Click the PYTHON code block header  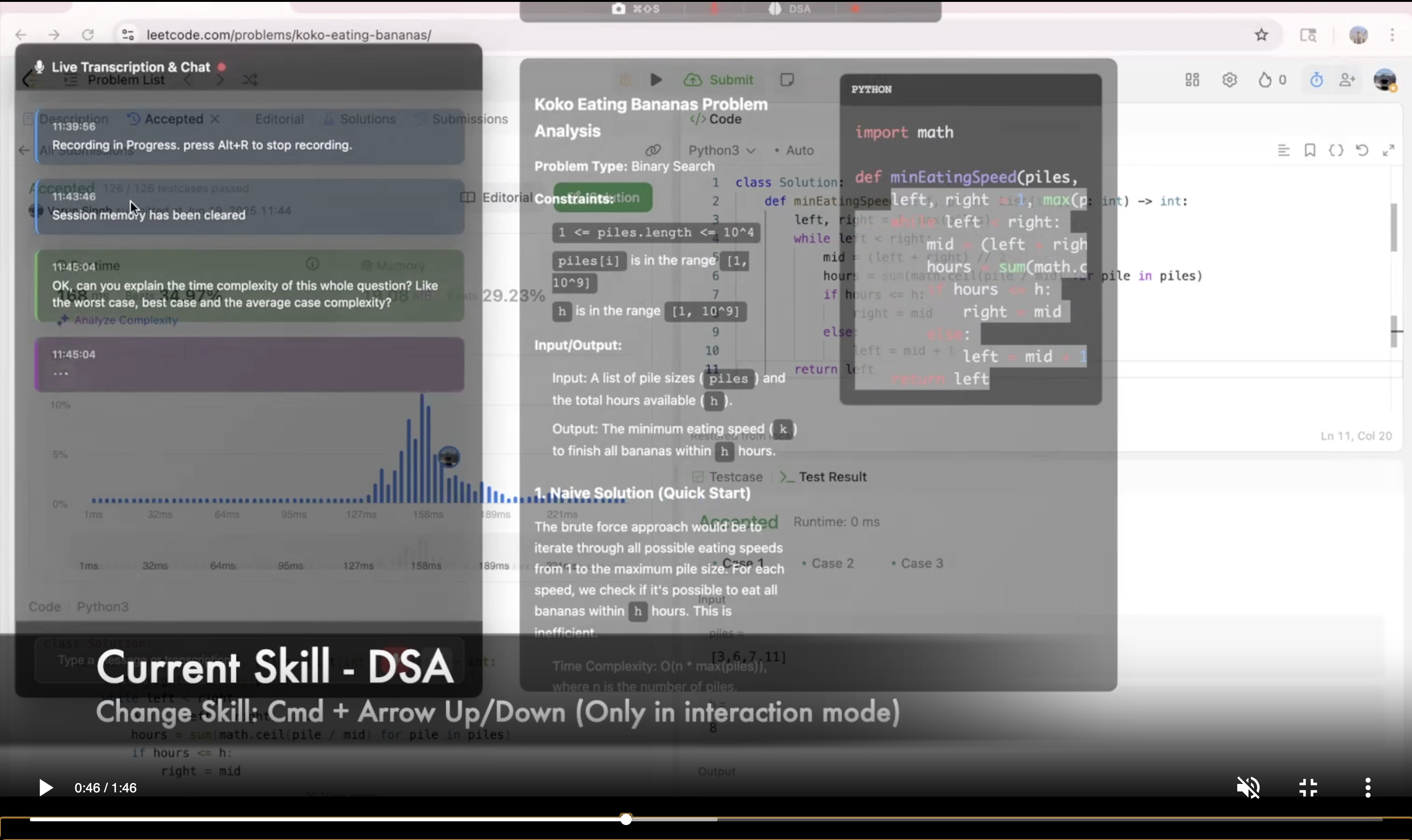tap(970, 89)
